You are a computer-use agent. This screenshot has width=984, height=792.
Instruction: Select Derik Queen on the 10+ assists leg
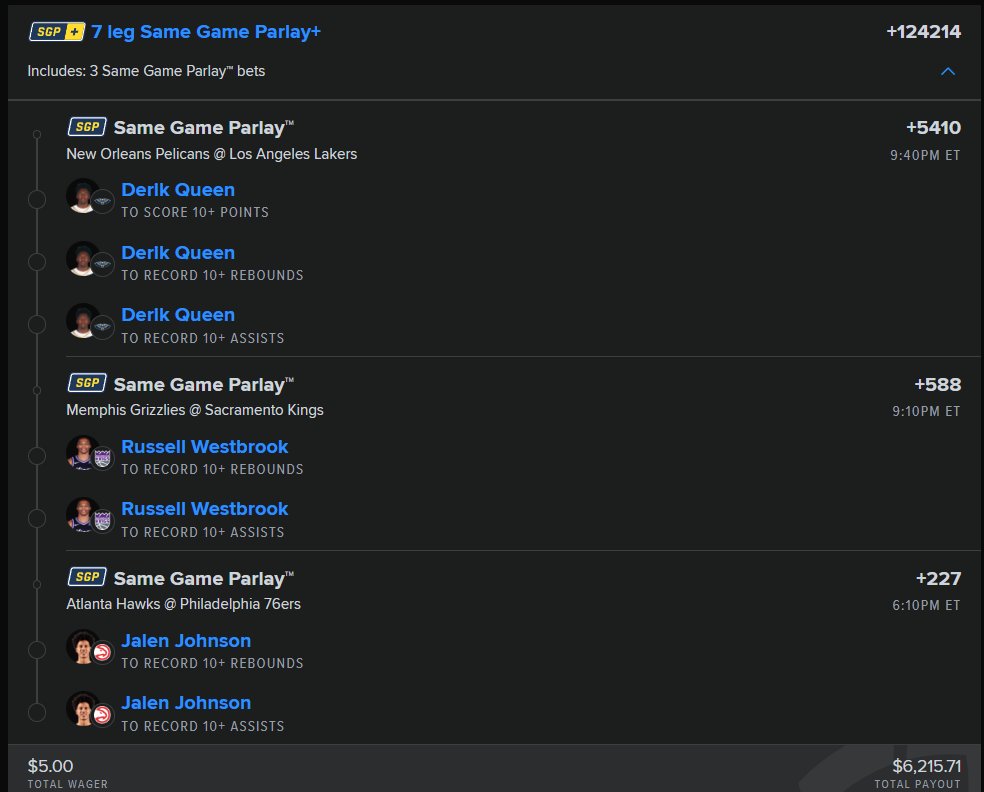click(x=178, y=315)
